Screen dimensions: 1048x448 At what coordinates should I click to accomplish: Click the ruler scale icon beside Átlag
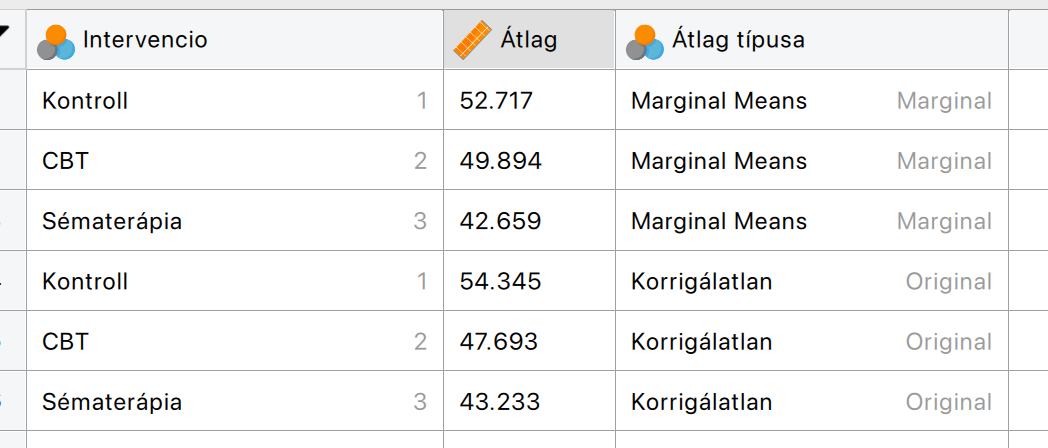(x=474, y=40)
